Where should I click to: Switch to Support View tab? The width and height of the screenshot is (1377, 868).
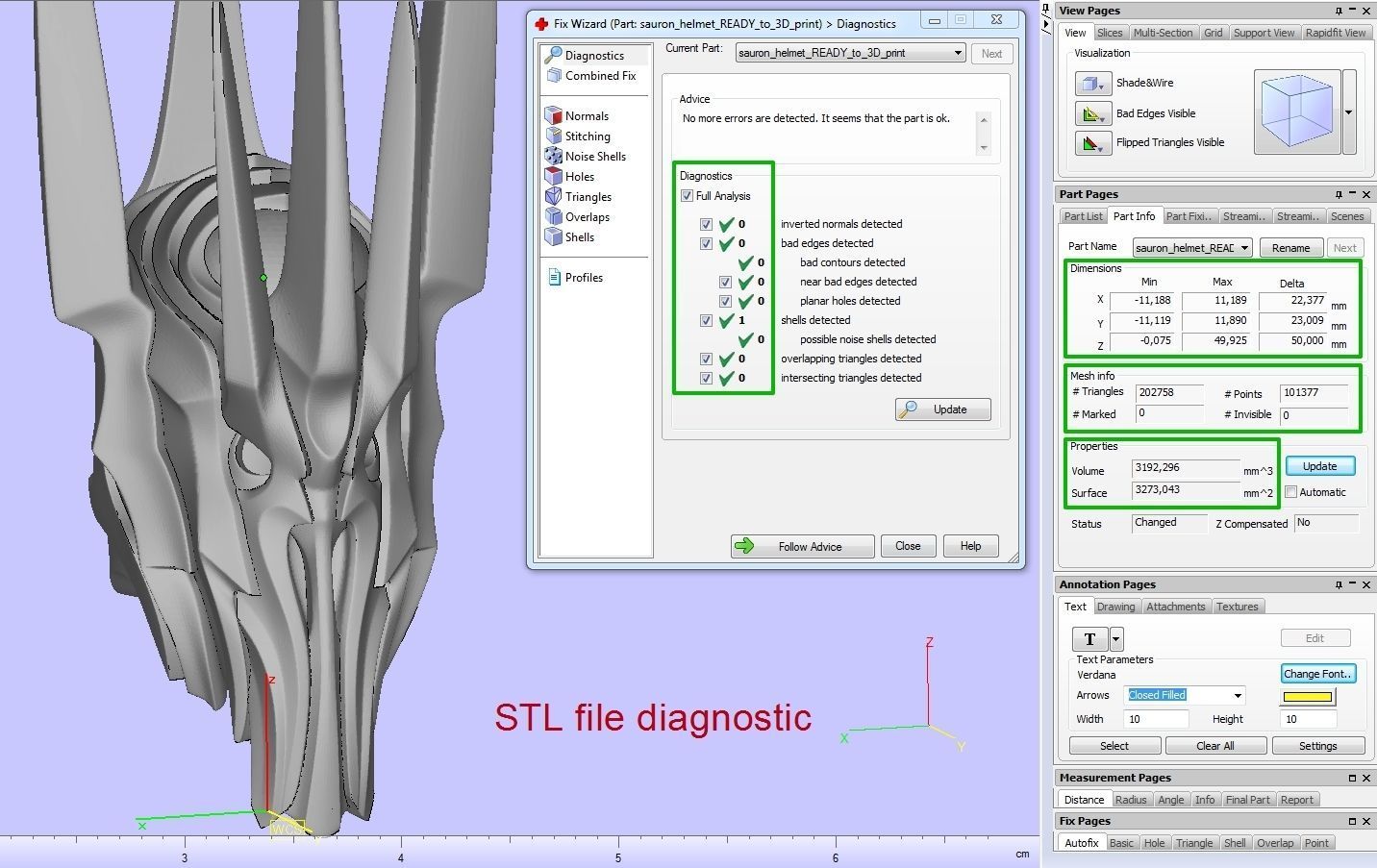1264,33
